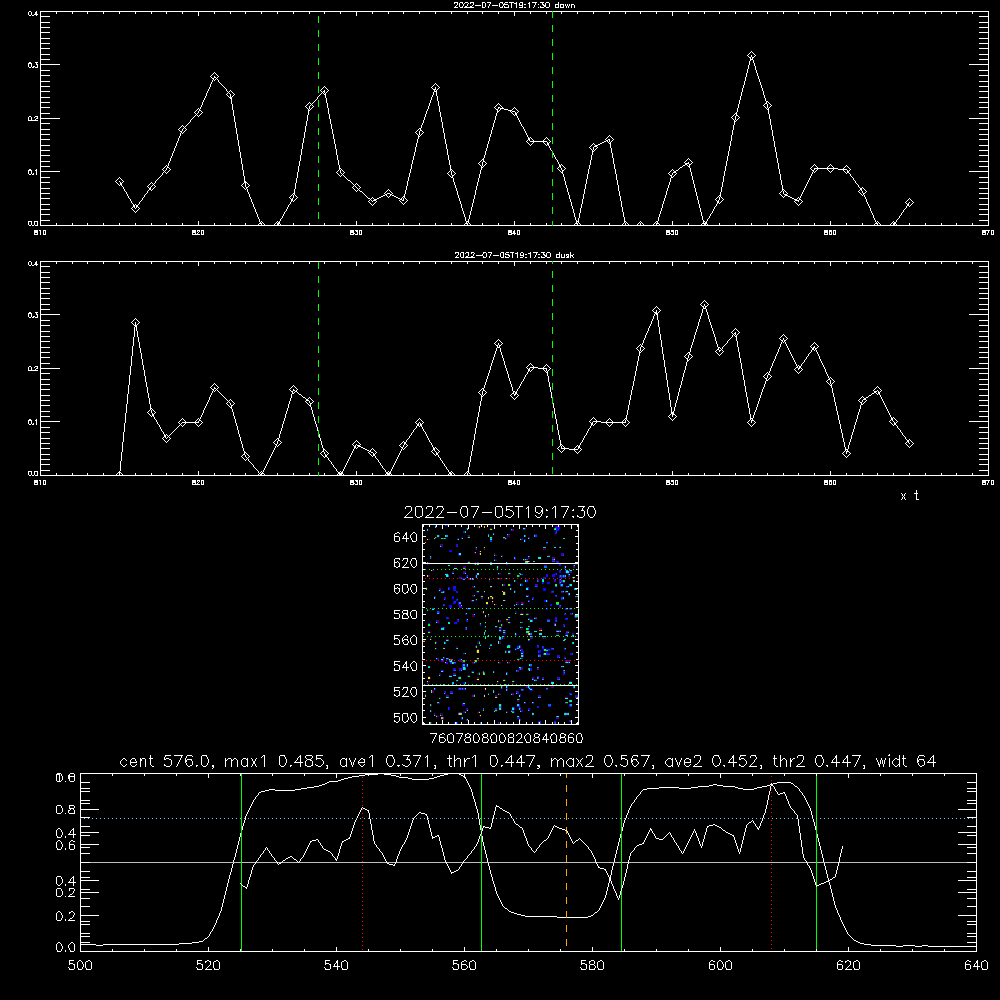This screenshot has height=1000, width=1000.
Task: Click the highest dusk plot diamond near 852
Action: [x=704, y=305]
